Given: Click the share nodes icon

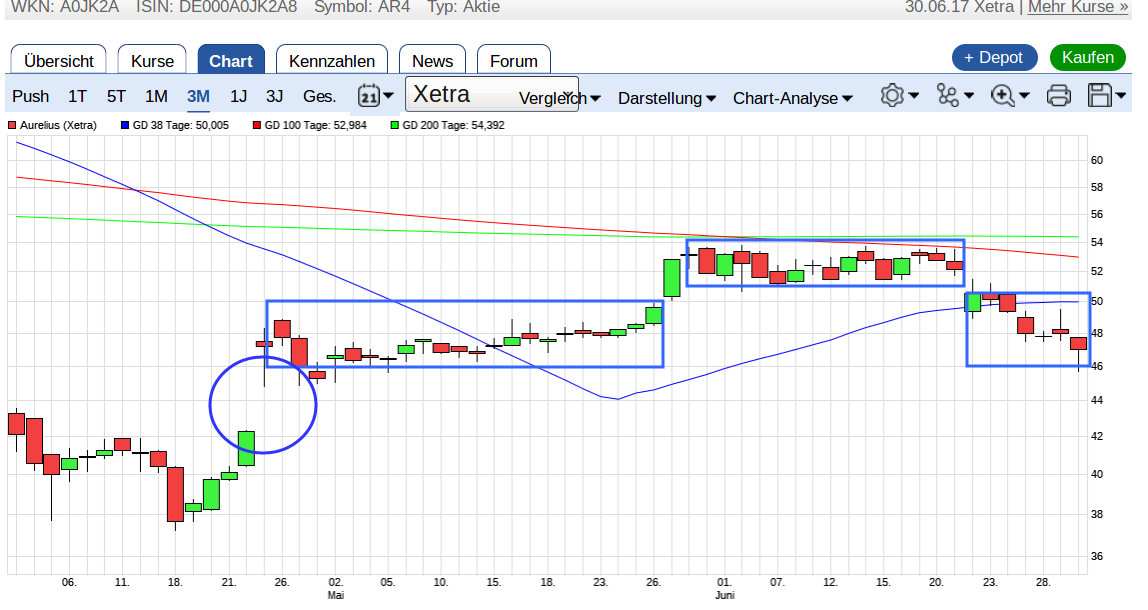Looking at the screenshot, I should coord(947,96).
